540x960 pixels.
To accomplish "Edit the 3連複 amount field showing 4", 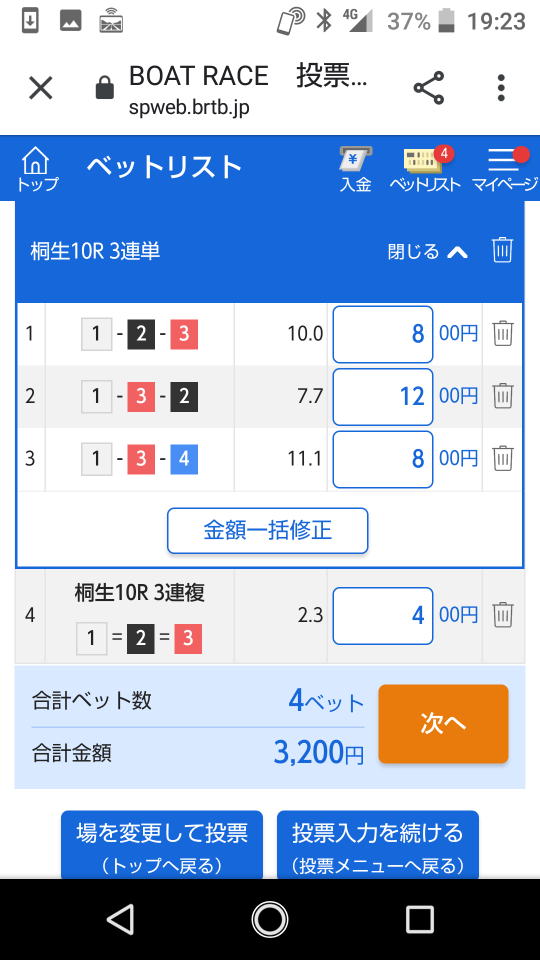I will 383,615.
